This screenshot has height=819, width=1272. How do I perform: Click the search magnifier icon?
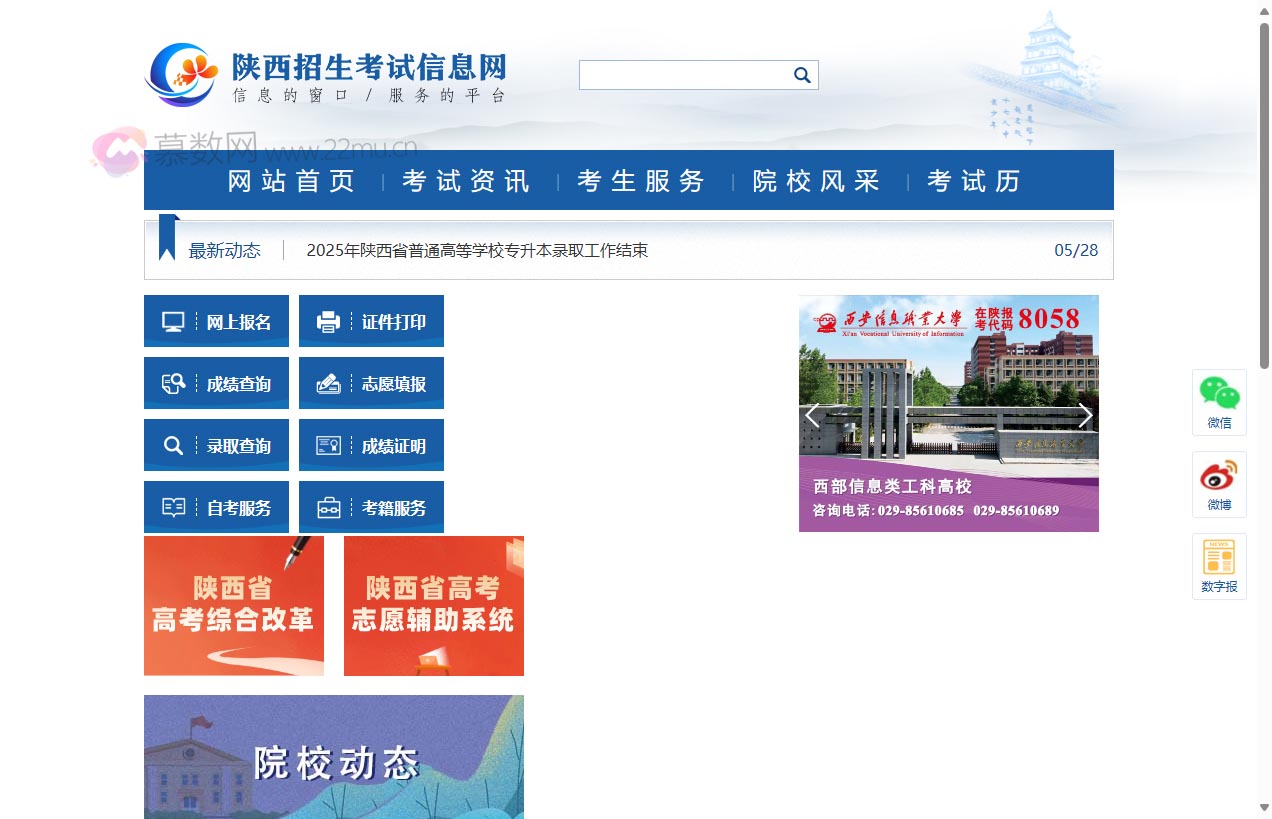801,74
